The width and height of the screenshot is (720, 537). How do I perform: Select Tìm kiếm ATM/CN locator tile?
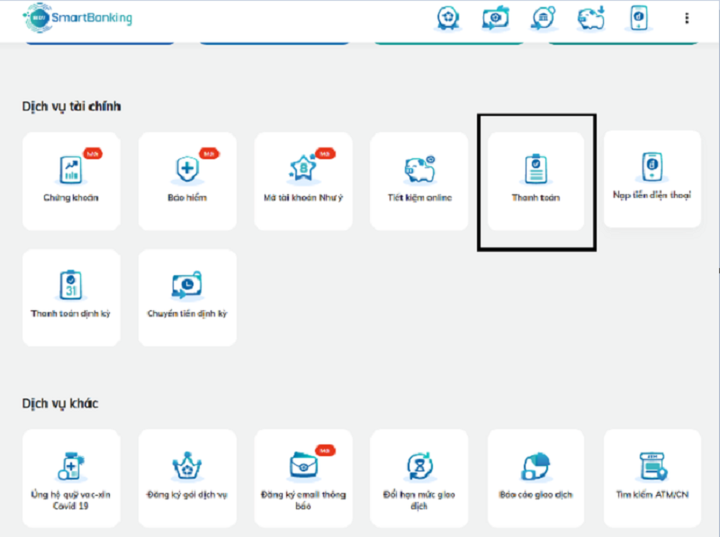[652, 478]
